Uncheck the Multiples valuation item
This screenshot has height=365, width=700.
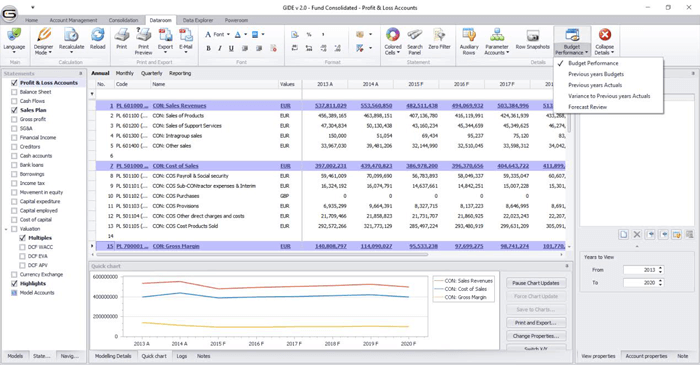click(22, 238)
